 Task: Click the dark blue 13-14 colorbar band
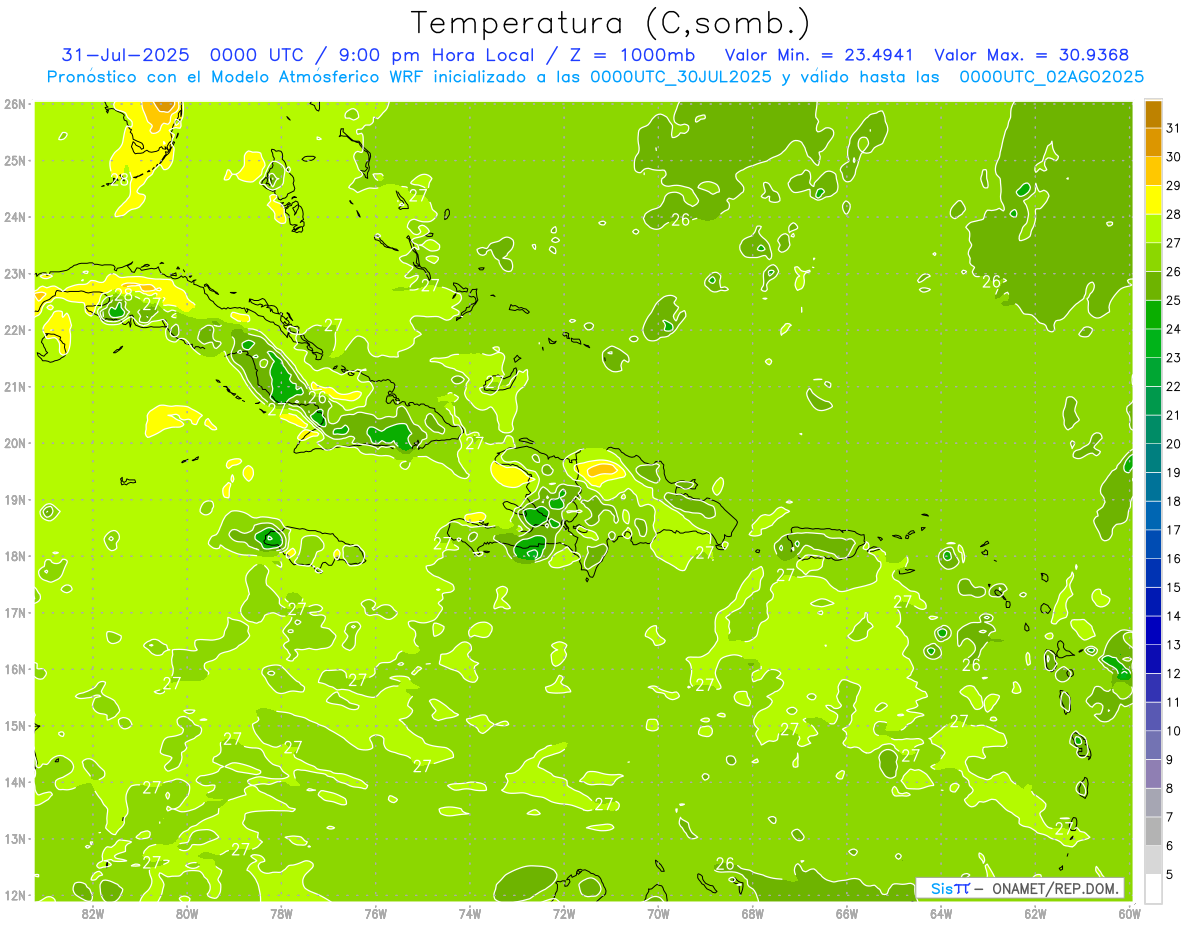(x=1153, y=631)
